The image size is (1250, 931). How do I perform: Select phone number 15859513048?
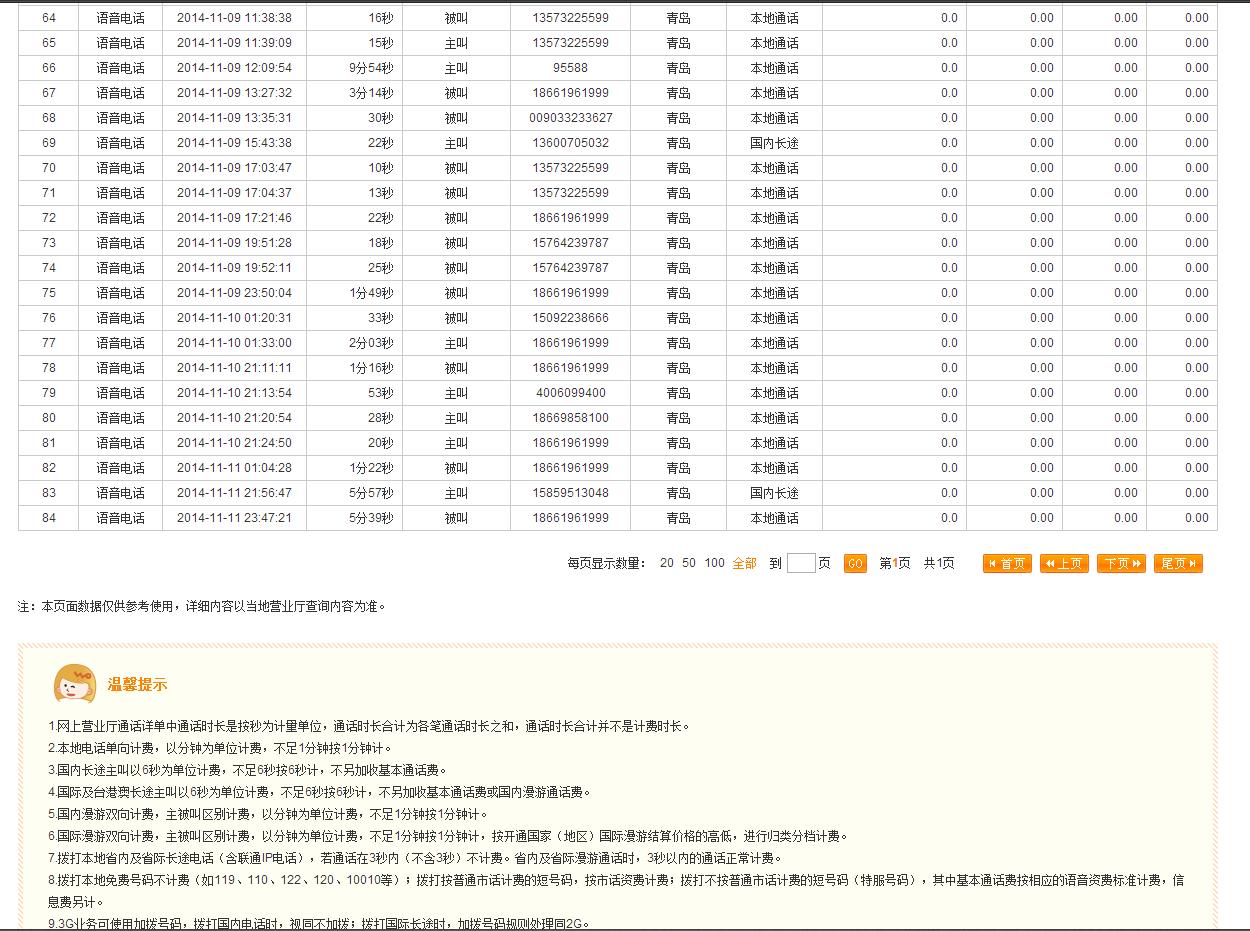570,493
